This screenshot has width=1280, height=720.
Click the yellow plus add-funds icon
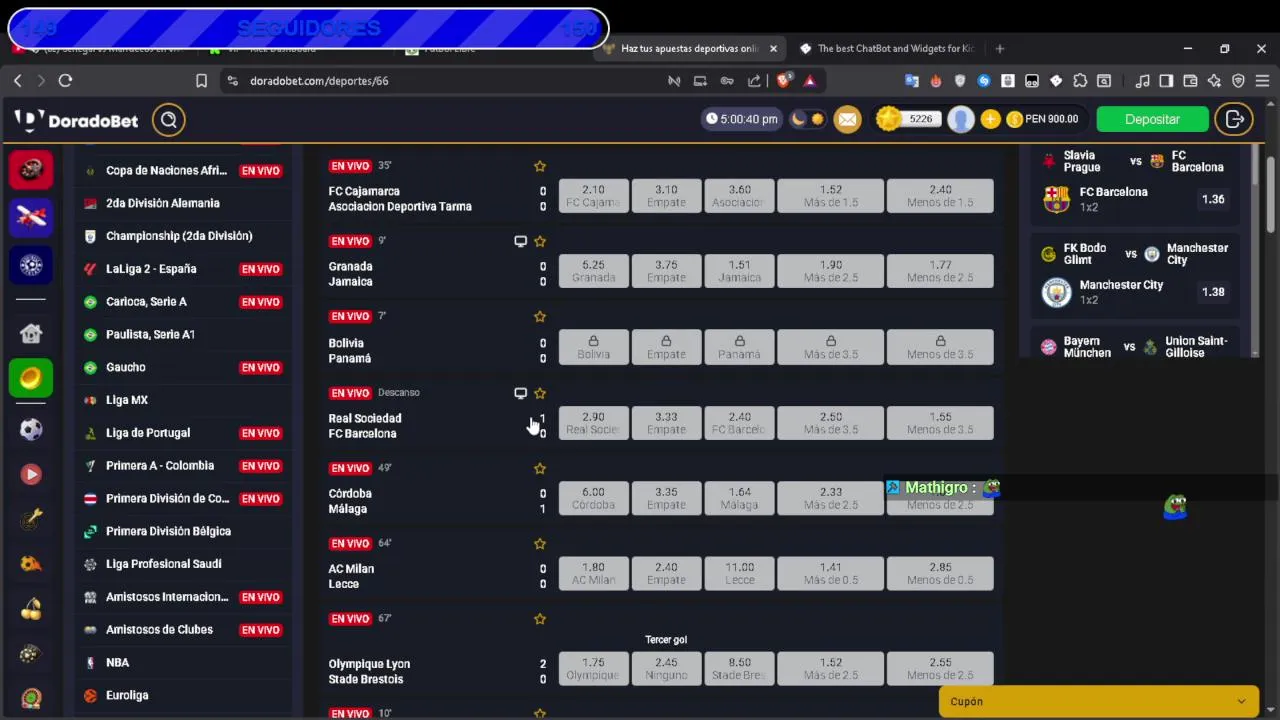990,119
